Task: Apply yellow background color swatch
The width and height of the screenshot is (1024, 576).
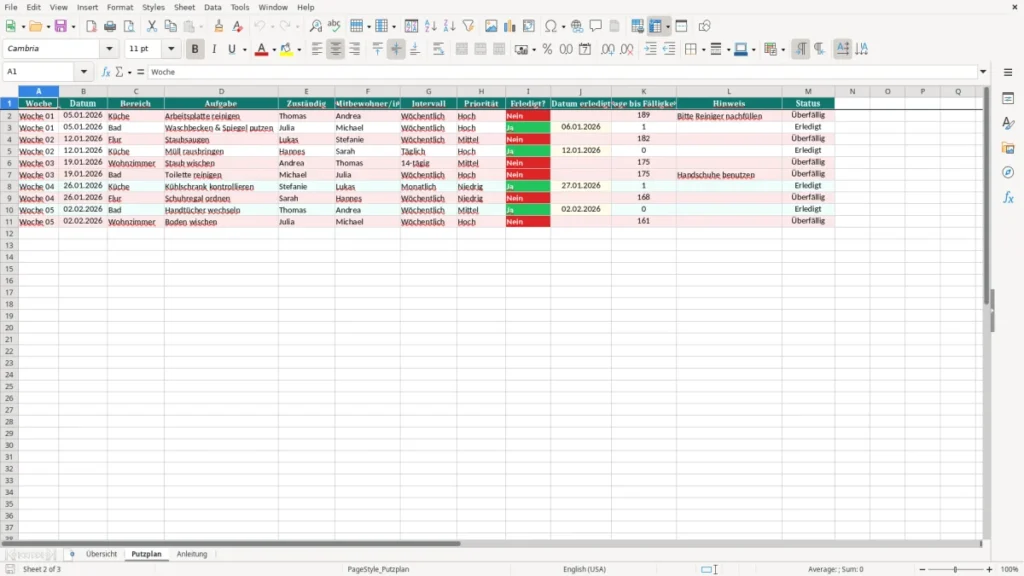Action: [286, 49]
